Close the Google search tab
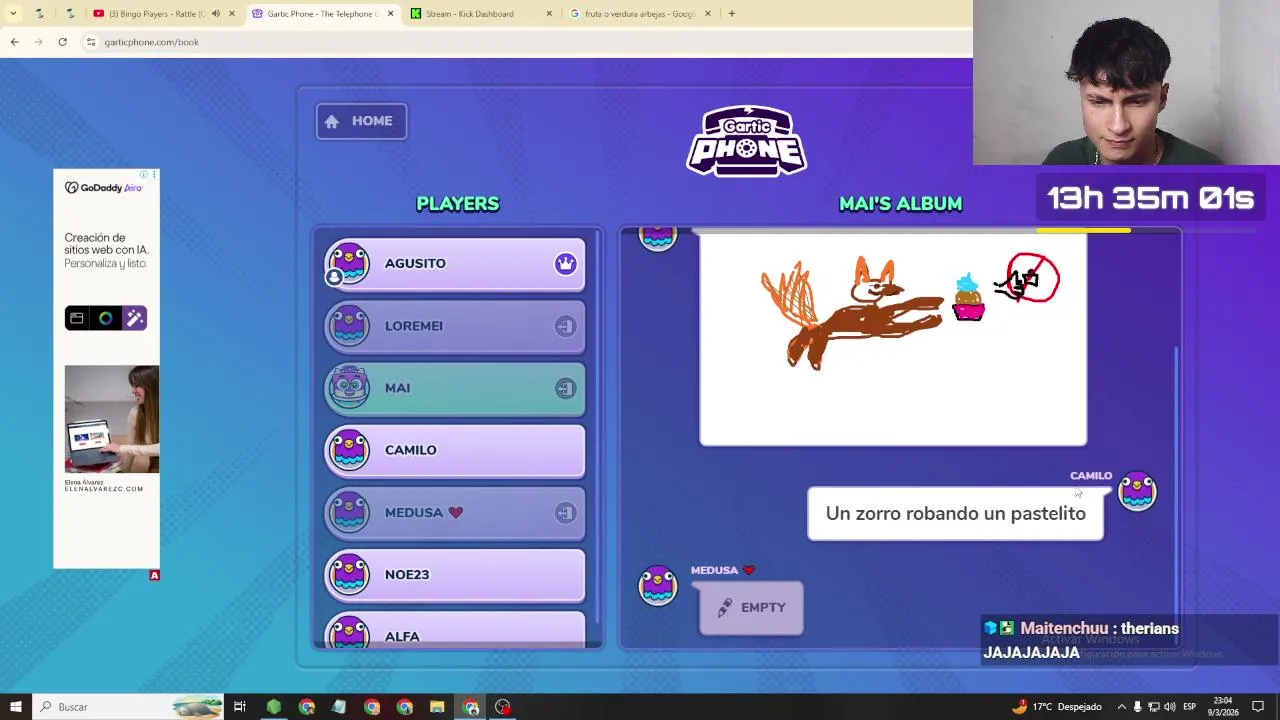 tap(708, 14)
